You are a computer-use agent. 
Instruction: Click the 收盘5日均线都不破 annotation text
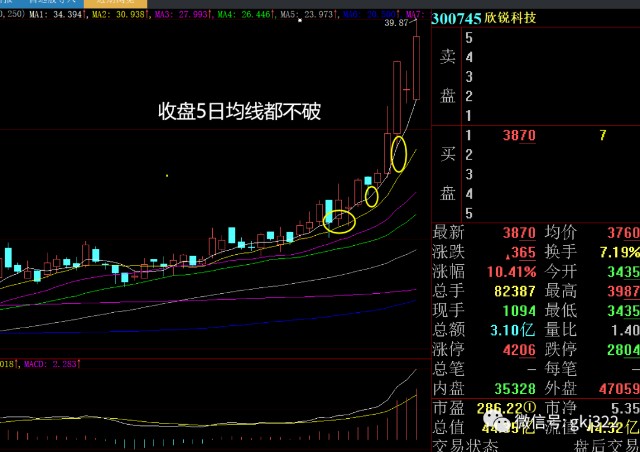click(x=240, y=111)
